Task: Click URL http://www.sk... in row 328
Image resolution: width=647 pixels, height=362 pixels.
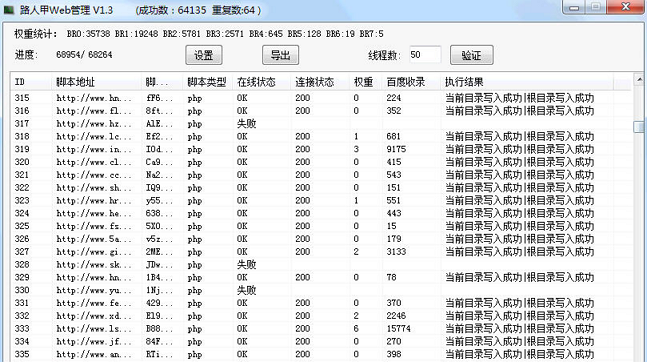Action: [94, 264]
